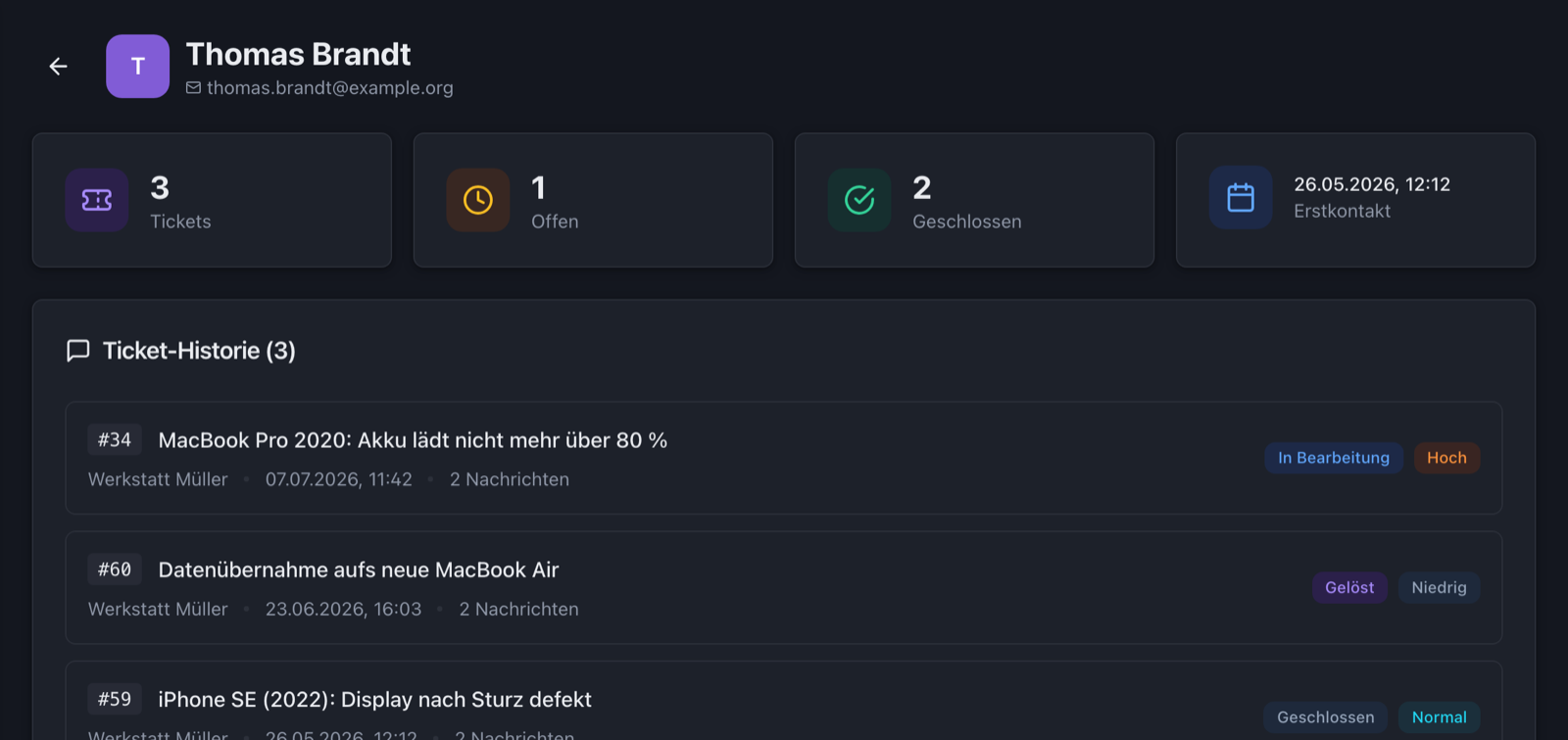This screenshot has width=1568, height=740.
Task: Click the Normal priority badge
Action: tap(1439, 717)
